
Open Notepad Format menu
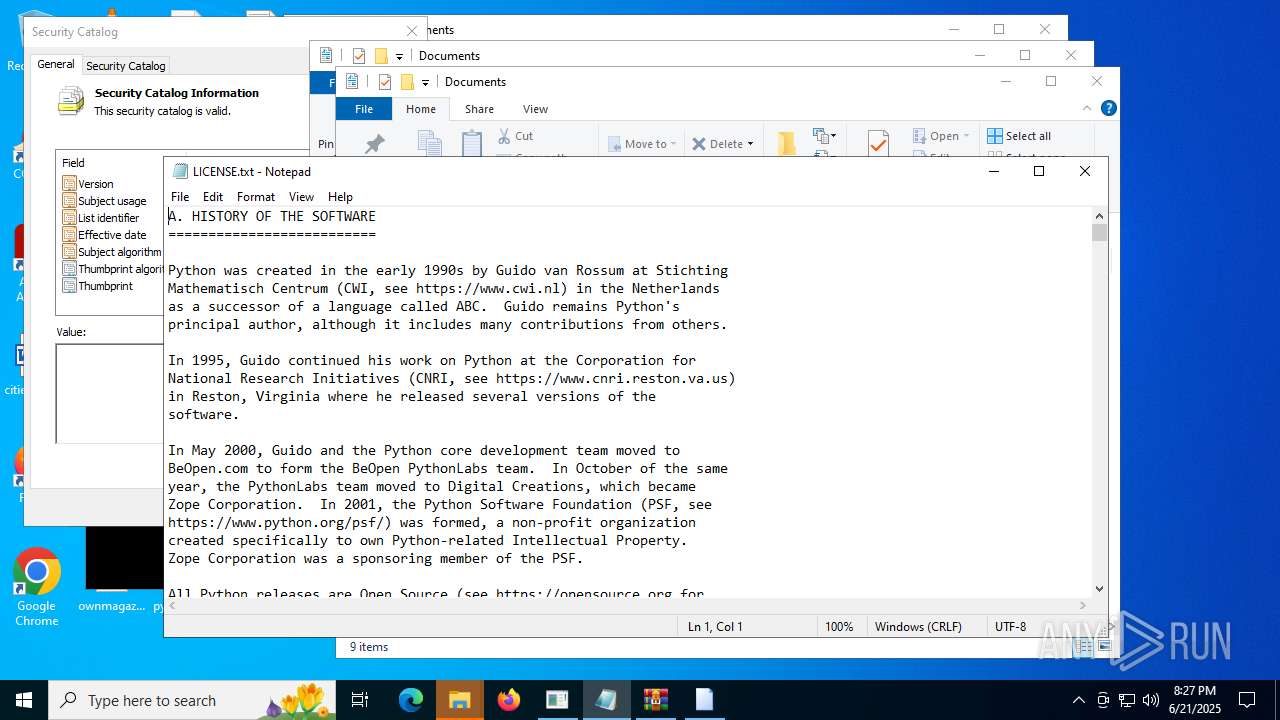click(256, 197)
